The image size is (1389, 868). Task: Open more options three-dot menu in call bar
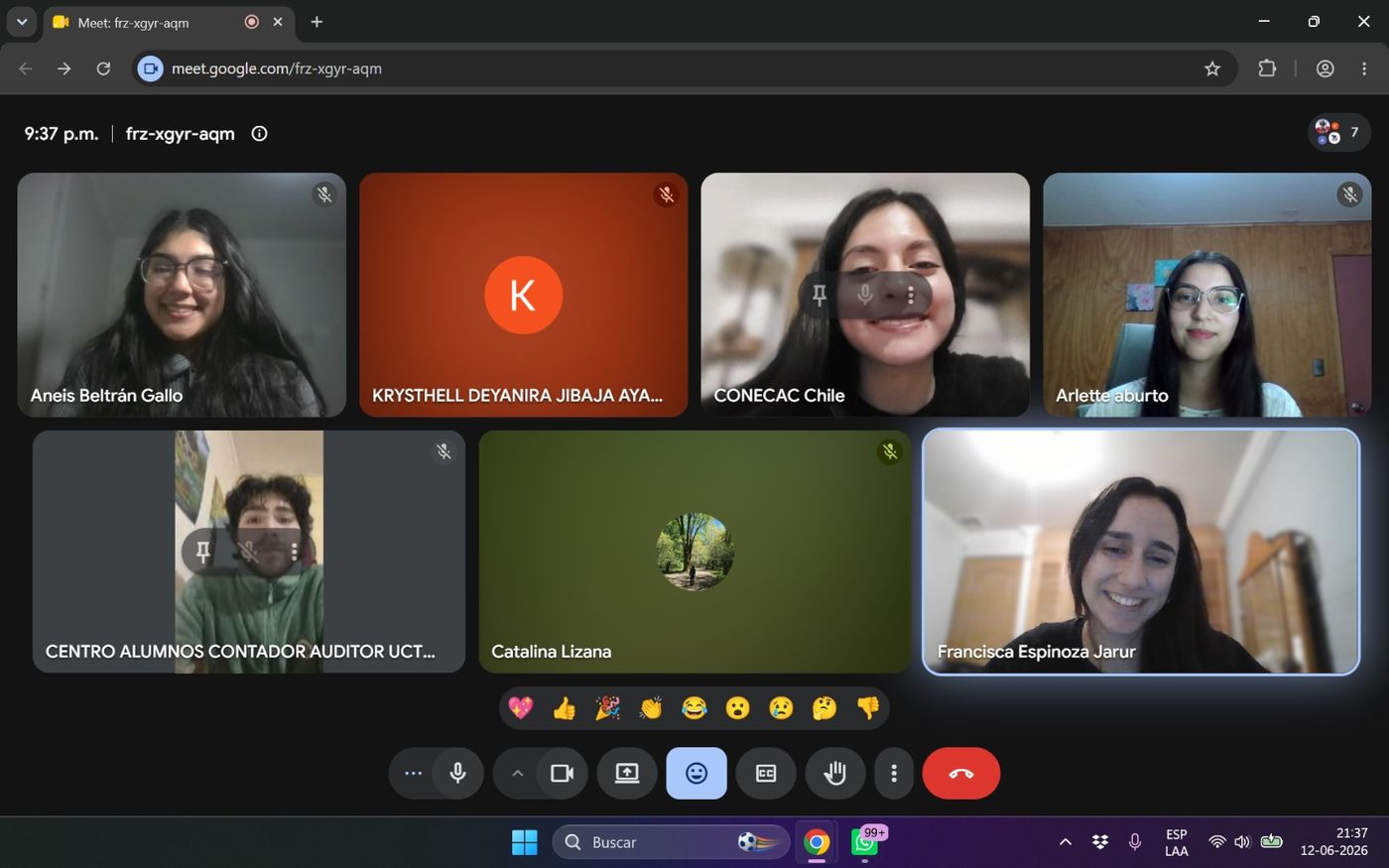point(894,774)
